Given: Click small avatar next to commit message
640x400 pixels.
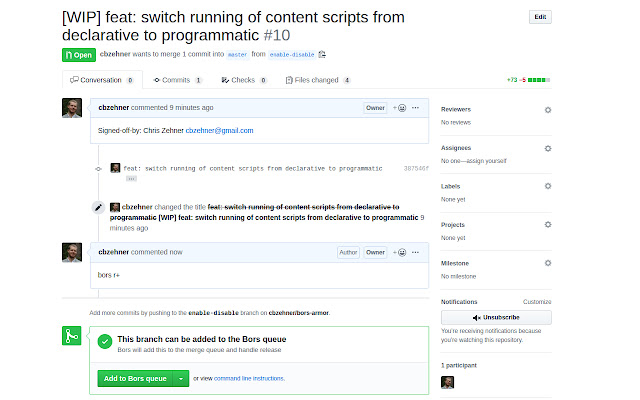Looking at the screenshot, I should click(115, 168).
